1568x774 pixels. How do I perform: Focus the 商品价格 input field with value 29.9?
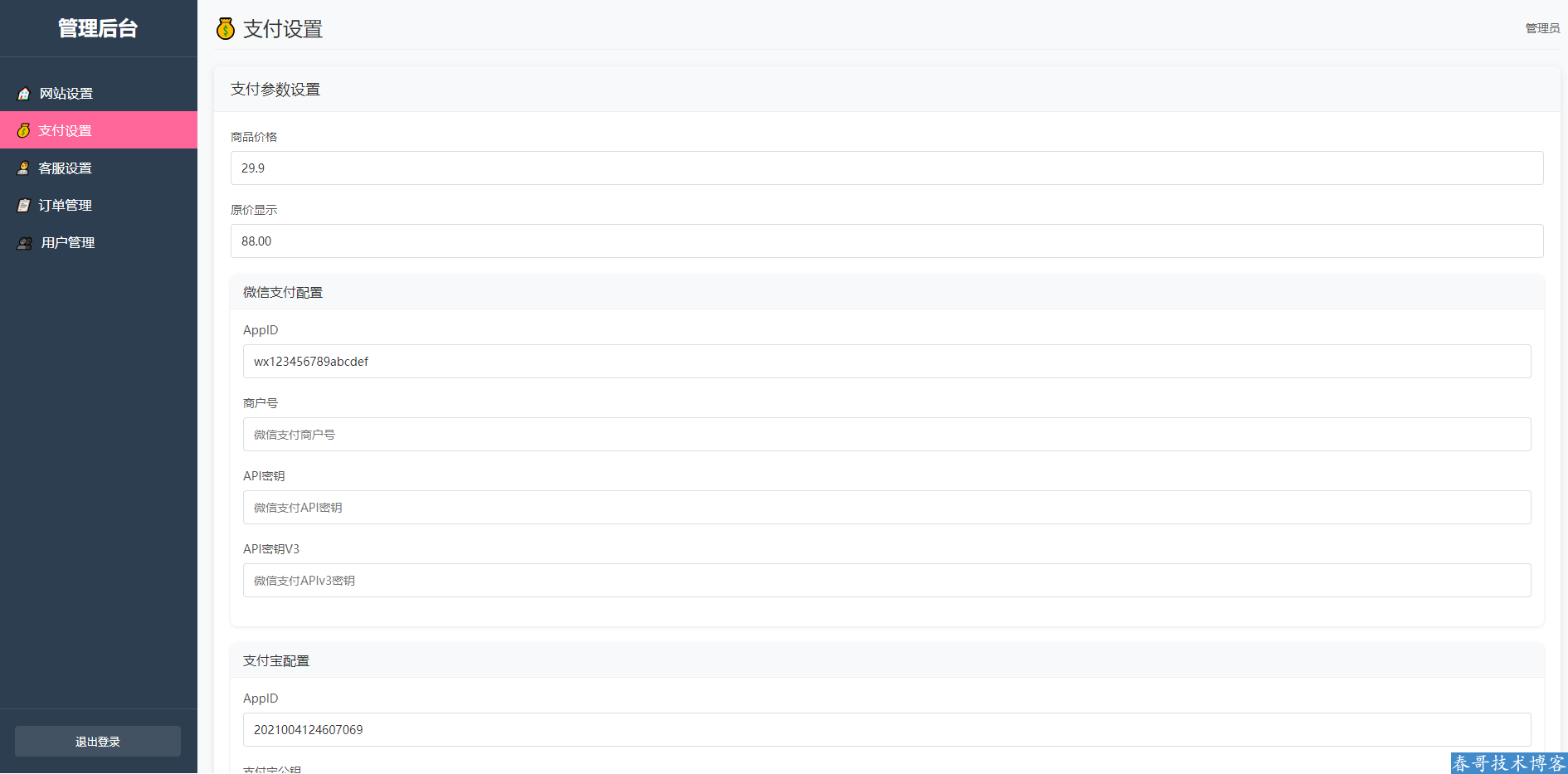pos(886,168)
